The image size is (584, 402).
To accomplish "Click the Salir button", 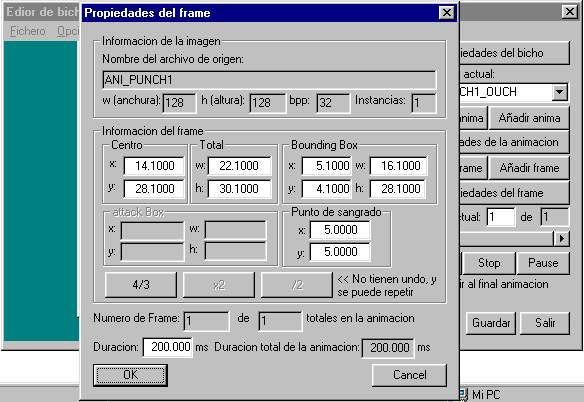I will click(545, 323).
